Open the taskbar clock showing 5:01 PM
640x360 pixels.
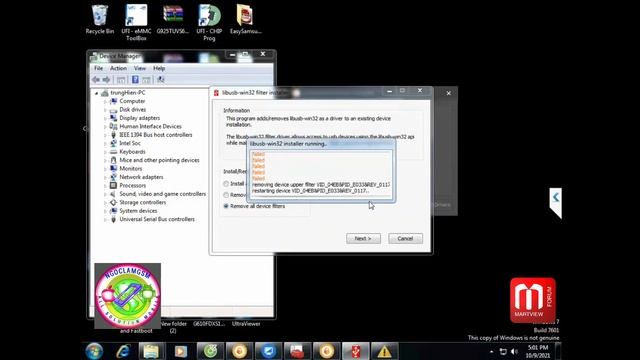(538, 351)
